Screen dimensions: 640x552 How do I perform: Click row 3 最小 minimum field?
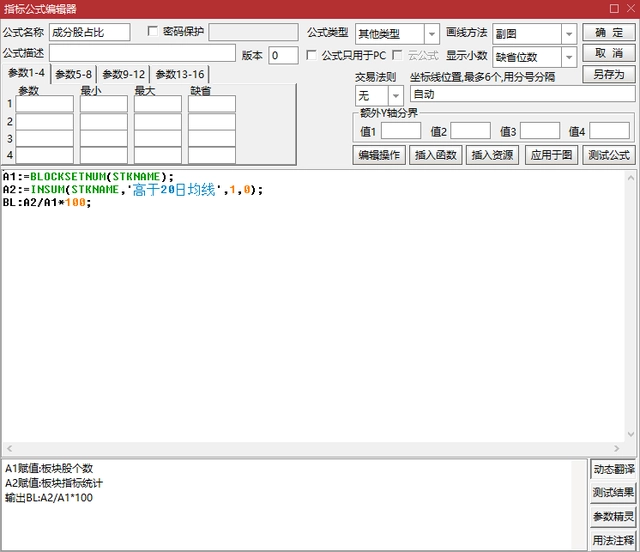pos(104,138)
